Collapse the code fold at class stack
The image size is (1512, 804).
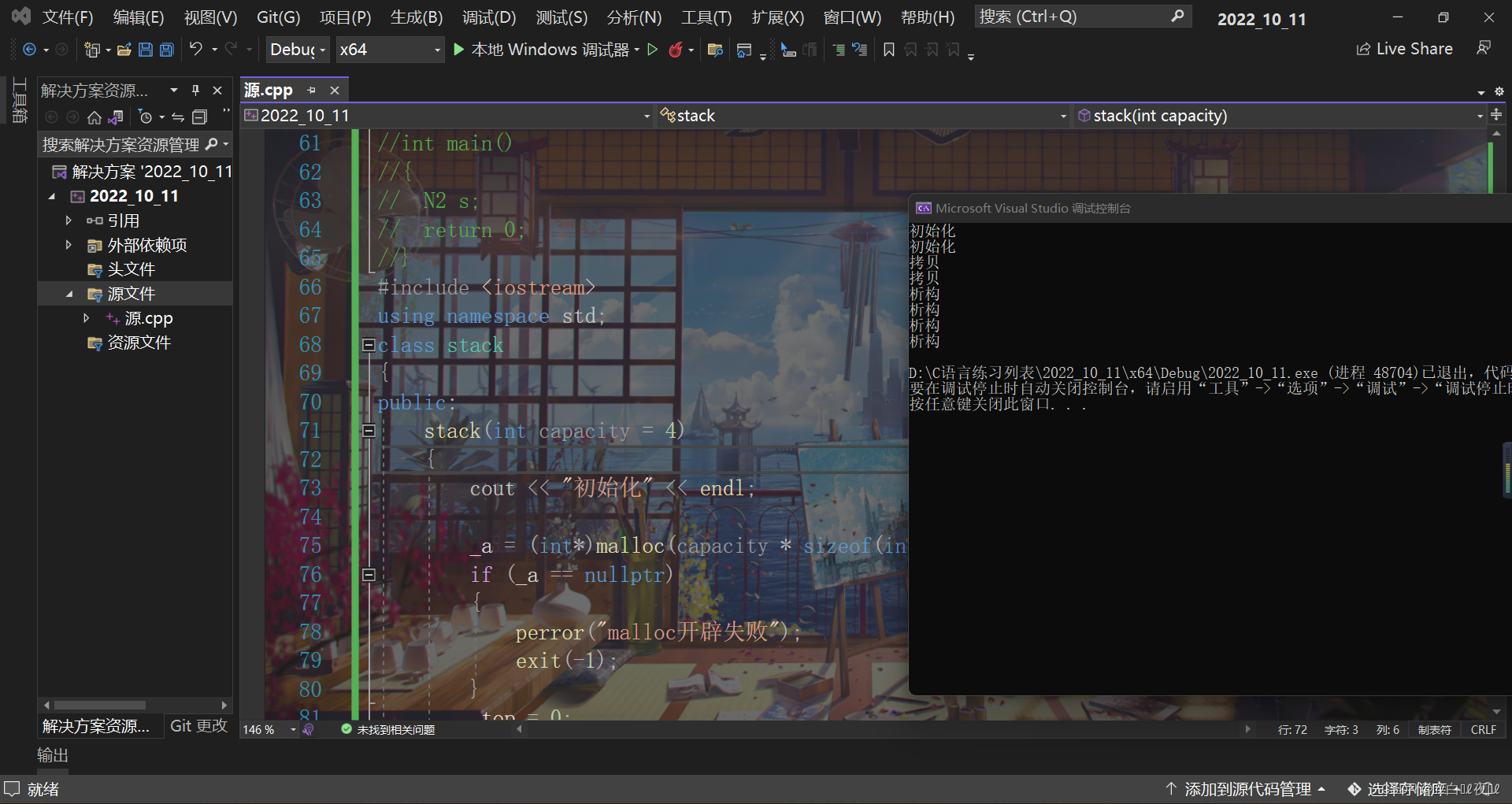pyautogui.click(x=369, y=344)
